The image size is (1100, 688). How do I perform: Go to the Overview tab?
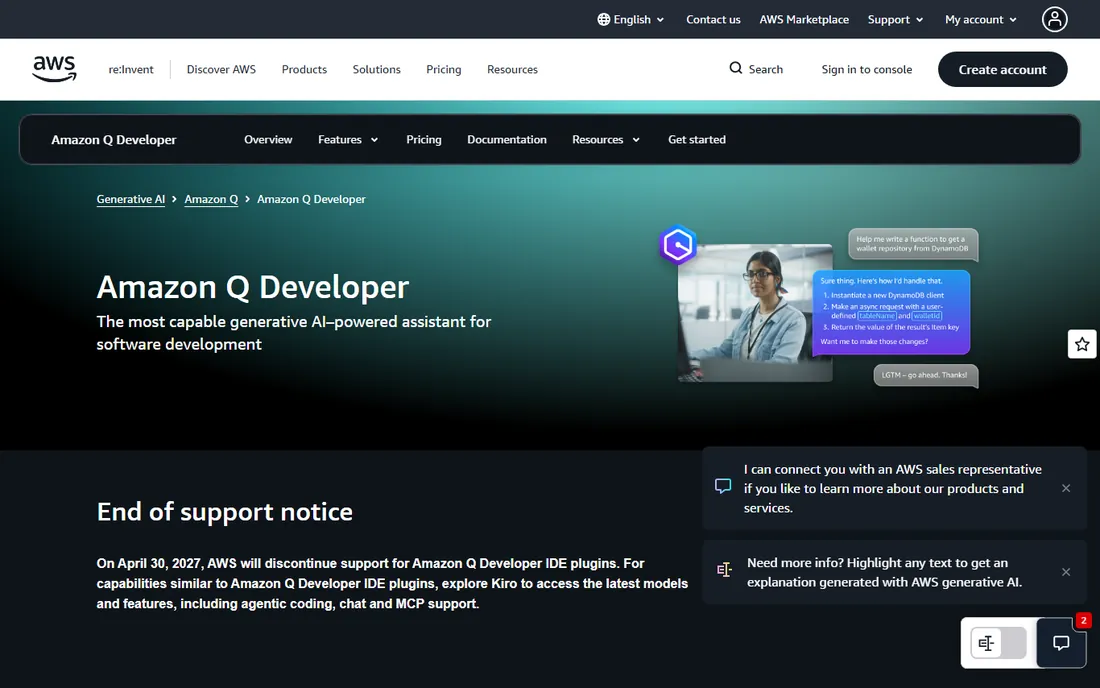[x=268, y=140]
